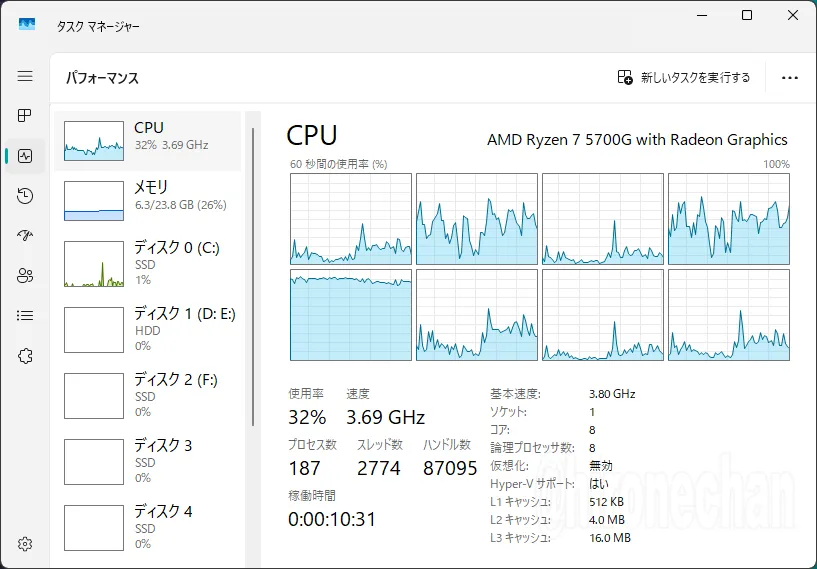Select the Performance page icon
Image resolution: width=817 pixels, height=569 pixels.
(x=25, y=156)
